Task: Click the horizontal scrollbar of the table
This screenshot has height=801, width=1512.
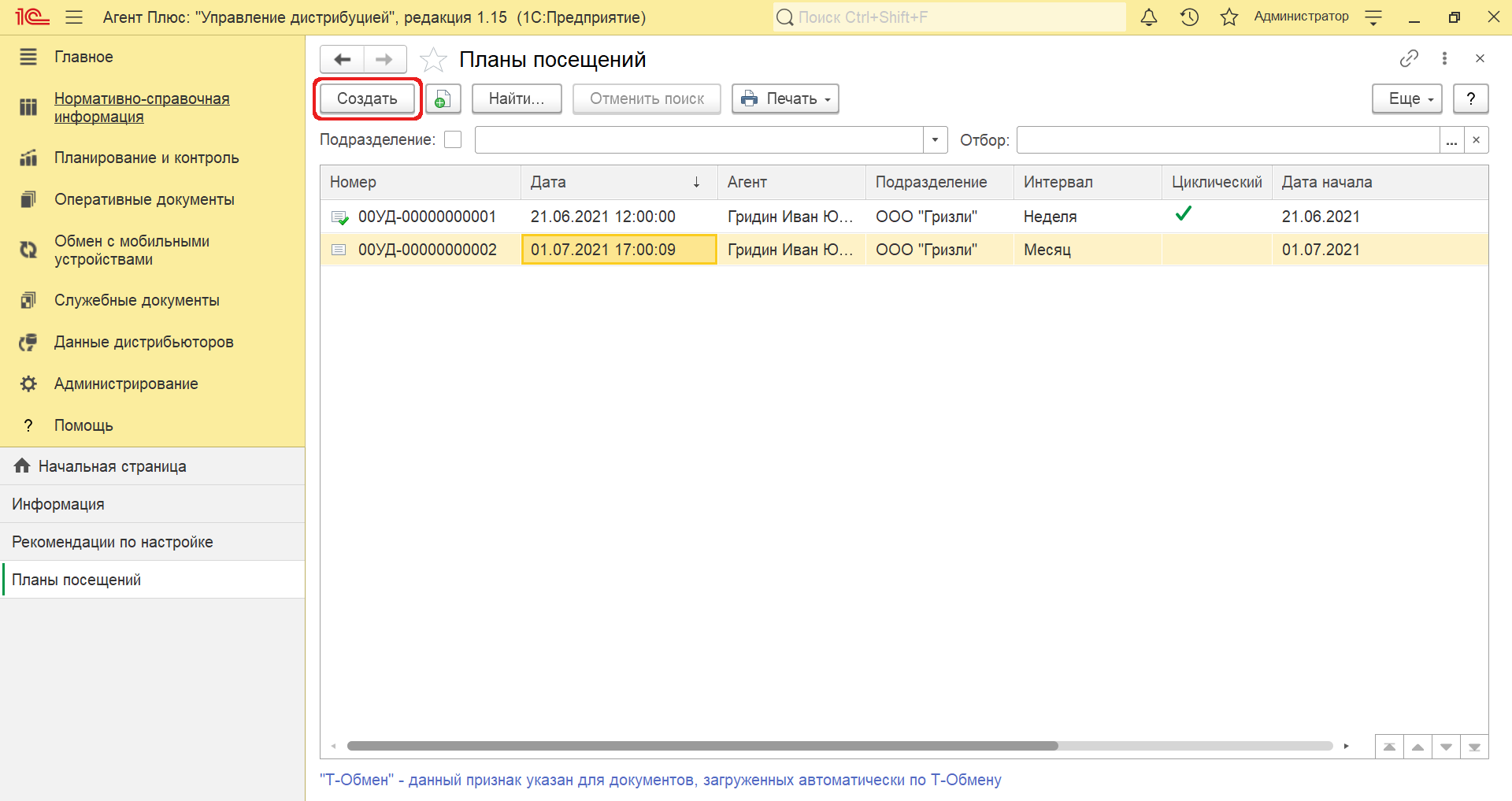Action: pos(702,746)
